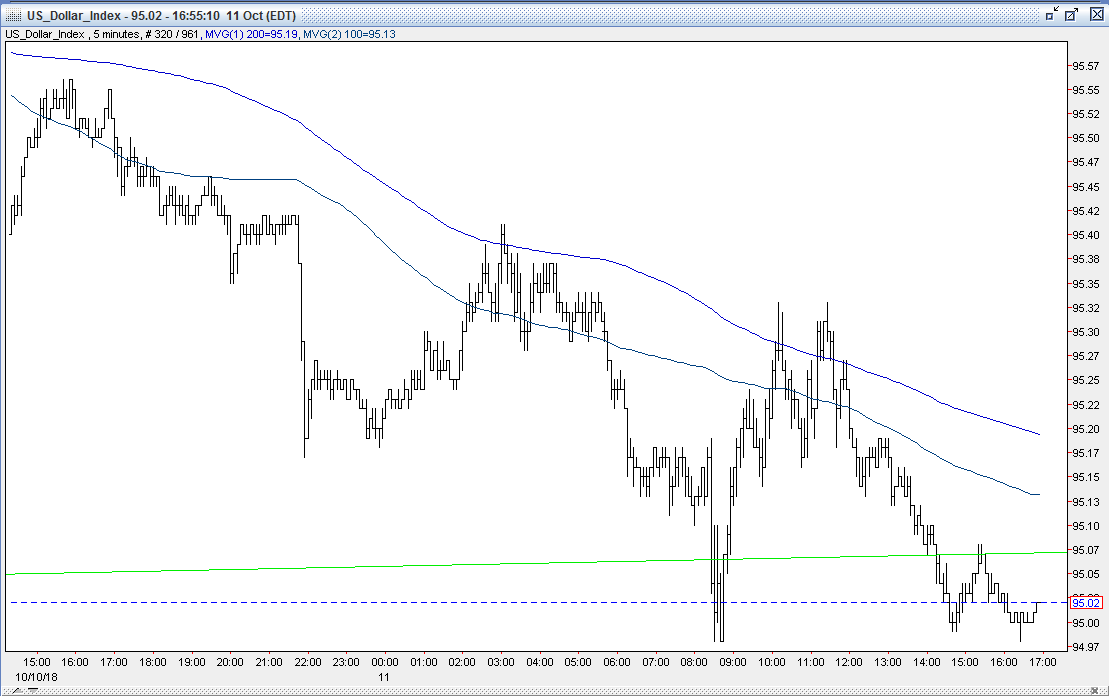Click the 00:00 time axis label

click(385, 662)
